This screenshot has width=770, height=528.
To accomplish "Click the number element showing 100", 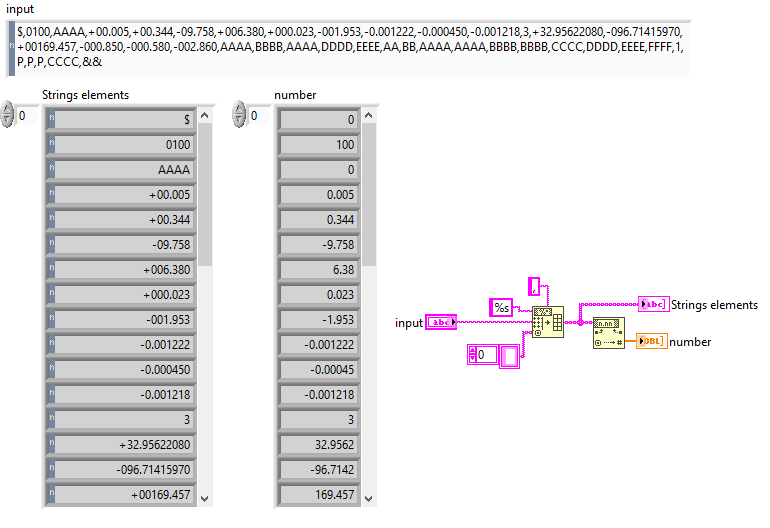I will 319,144.
